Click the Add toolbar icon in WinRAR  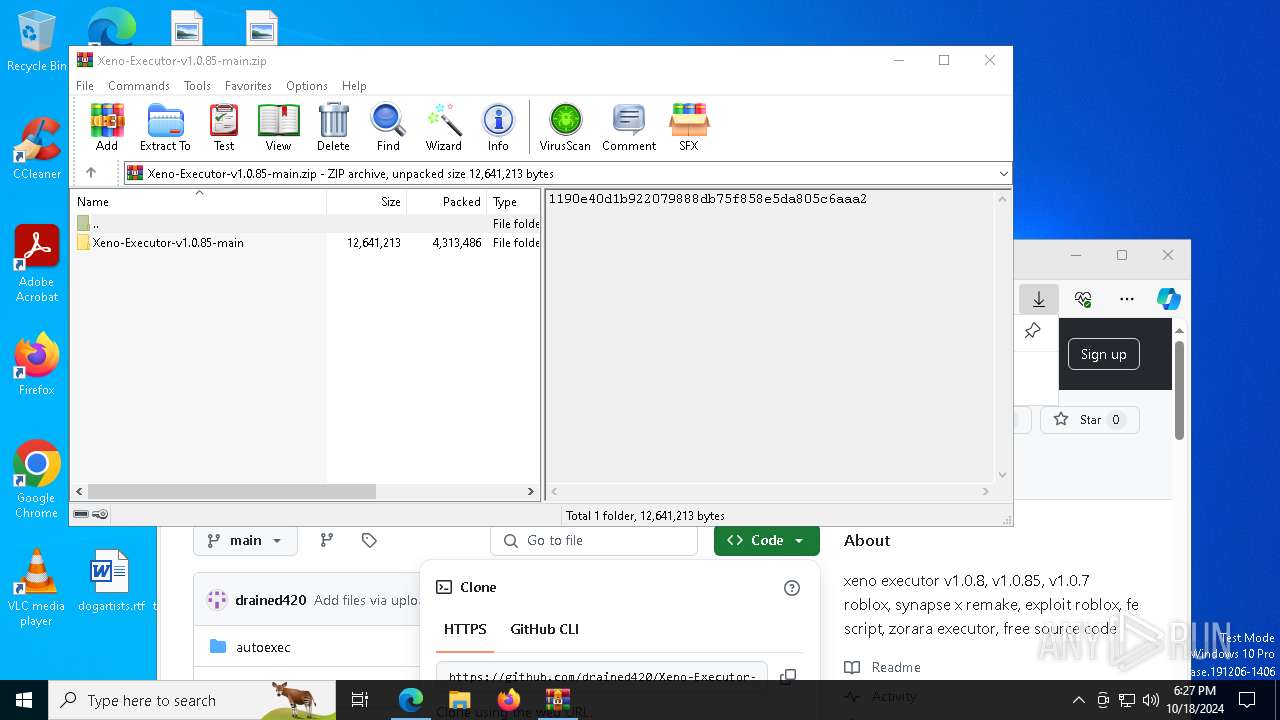click(x=107, y=127)
